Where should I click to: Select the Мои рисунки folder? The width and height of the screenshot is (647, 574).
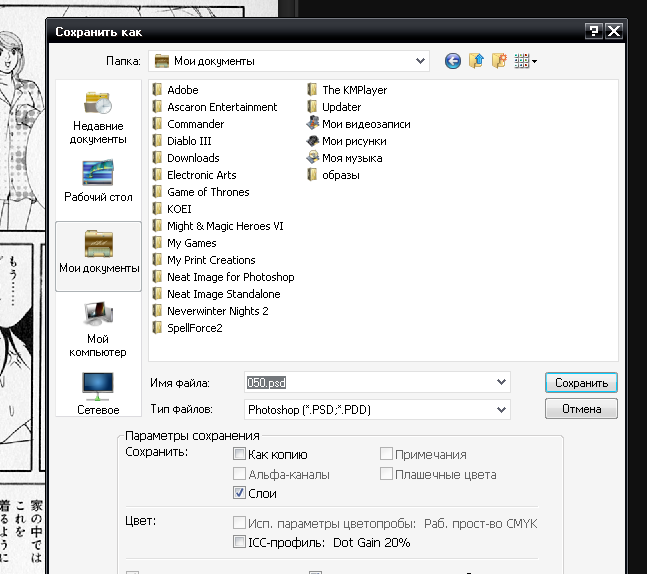coord(347,141)
